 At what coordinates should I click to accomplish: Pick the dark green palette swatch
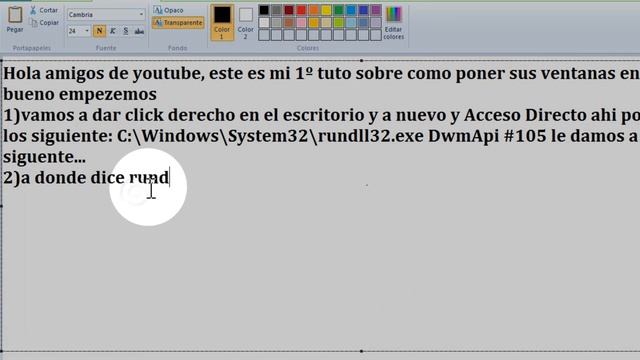[339, 10]
